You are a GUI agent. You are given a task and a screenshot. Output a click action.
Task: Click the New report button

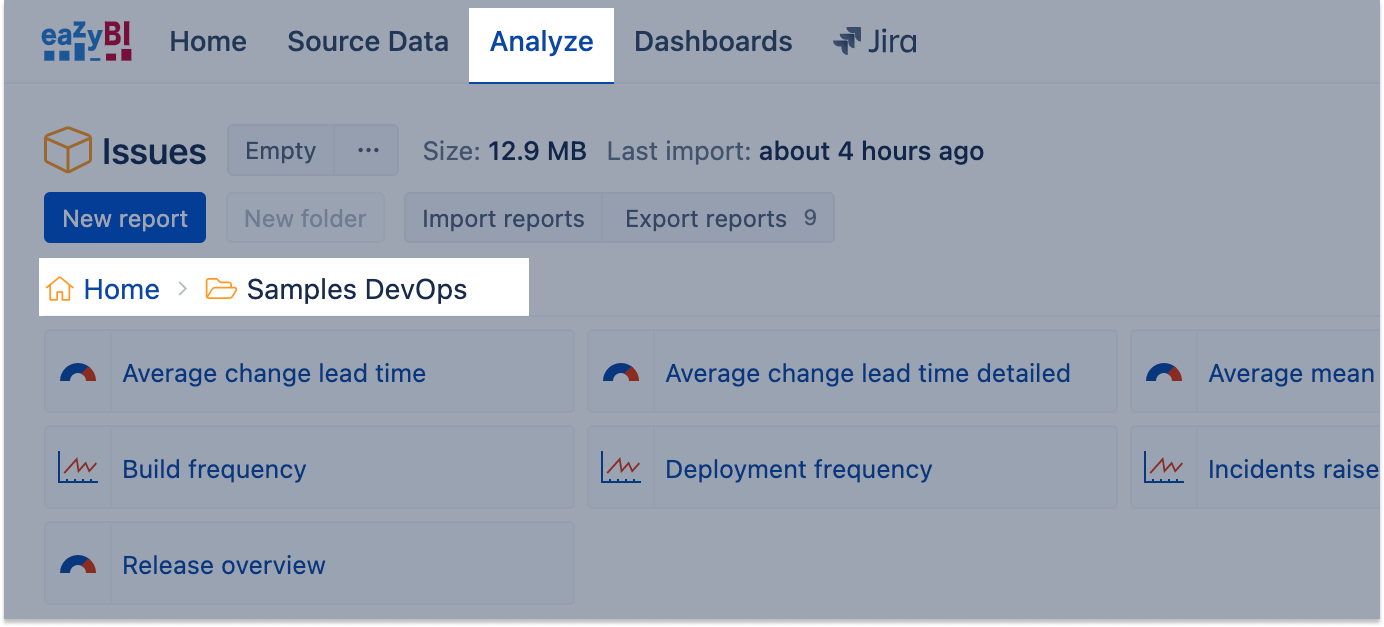click(x=124, y=217)
